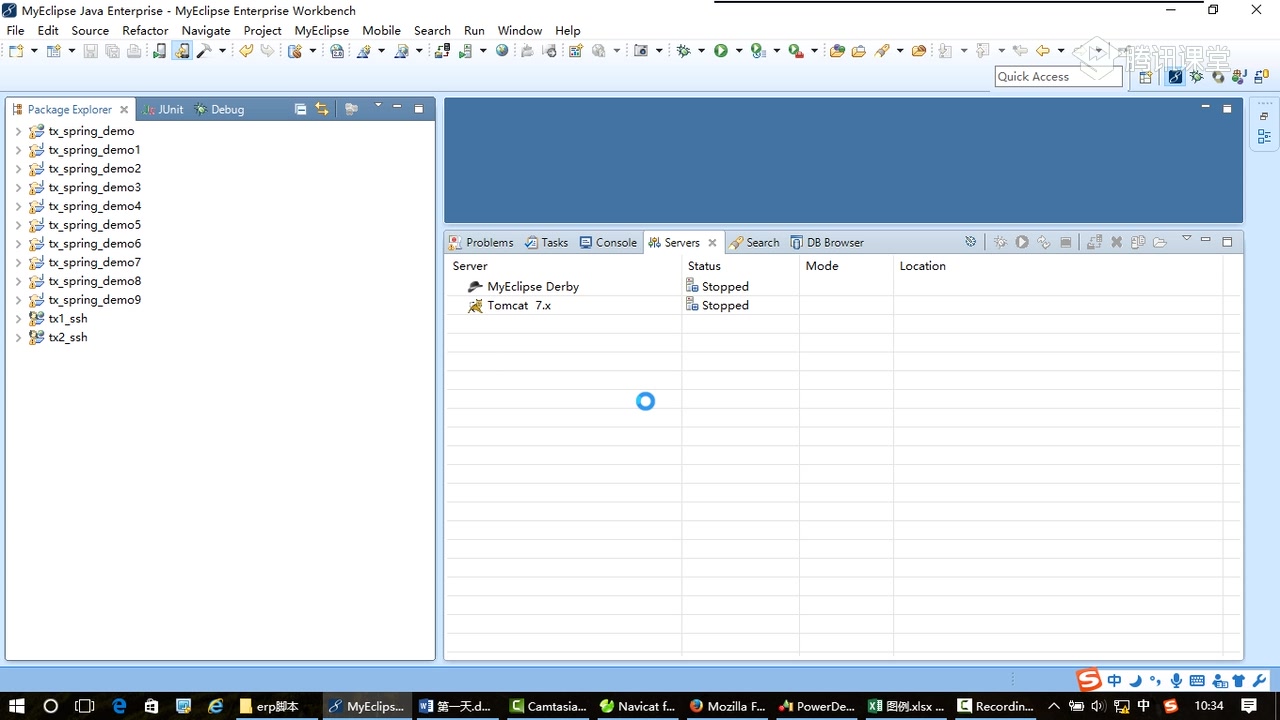Click the Outline view icon in right sidebar
This screenshot has width=1280, height=720.
click(x=1265, y=137)
